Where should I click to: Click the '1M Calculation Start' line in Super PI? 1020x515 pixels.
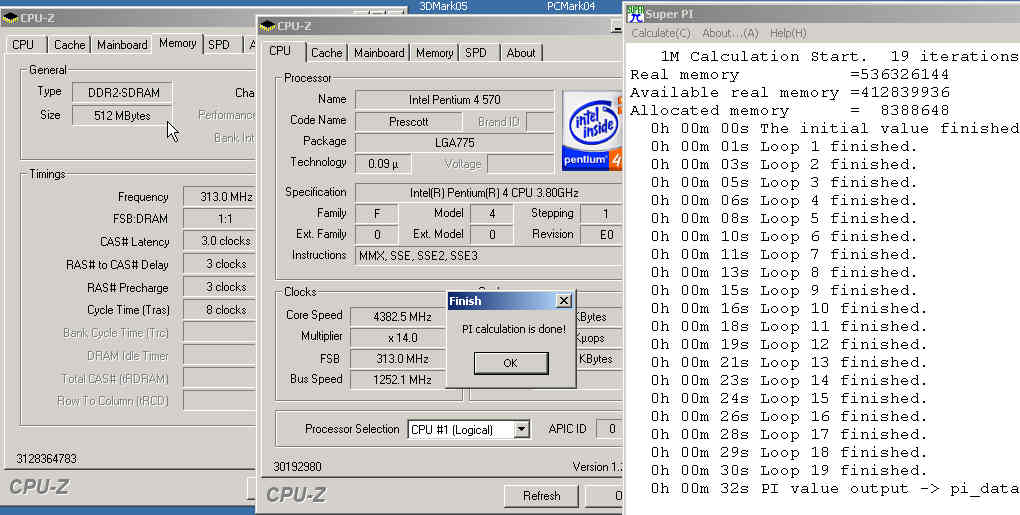(839, 57)
